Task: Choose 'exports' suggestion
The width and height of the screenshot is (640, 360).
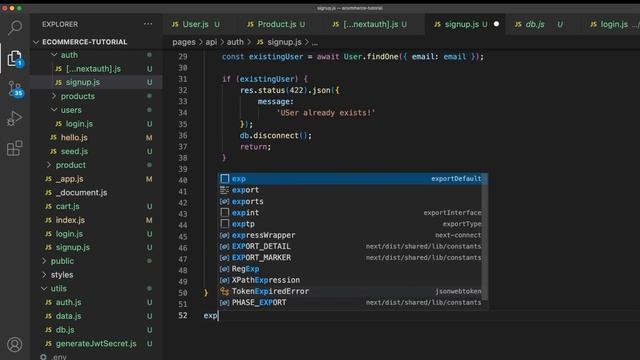Action: [350, 201]
